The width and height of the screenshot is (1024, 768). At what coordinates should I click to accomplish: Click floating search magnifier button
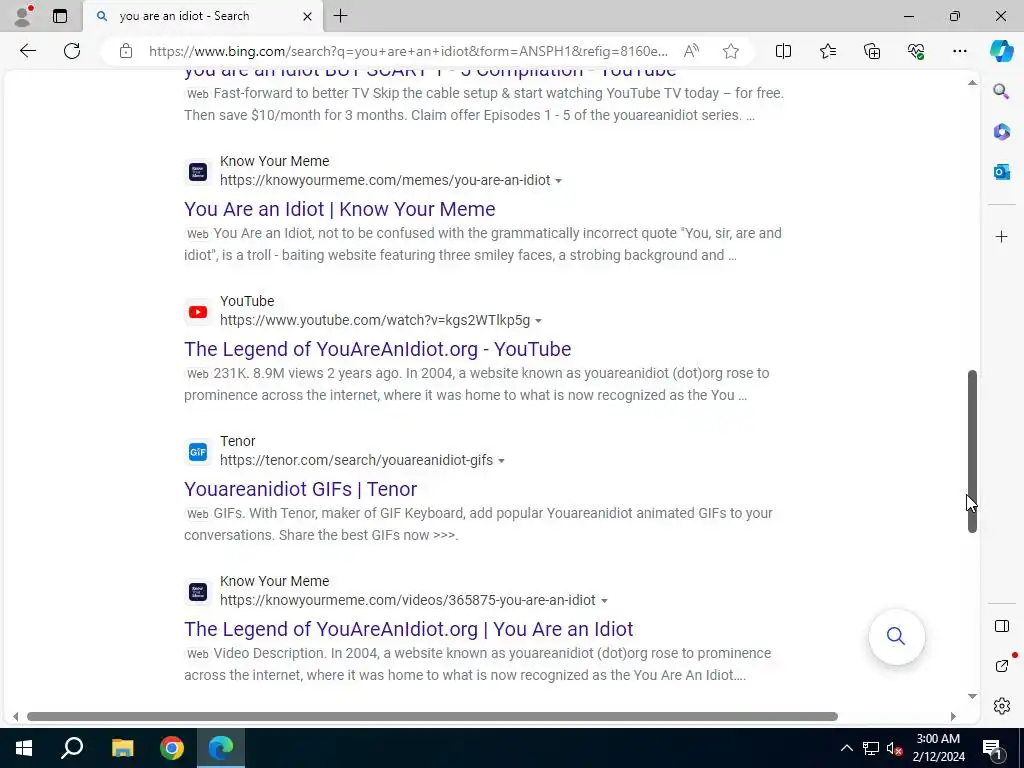tap(896, 636)
